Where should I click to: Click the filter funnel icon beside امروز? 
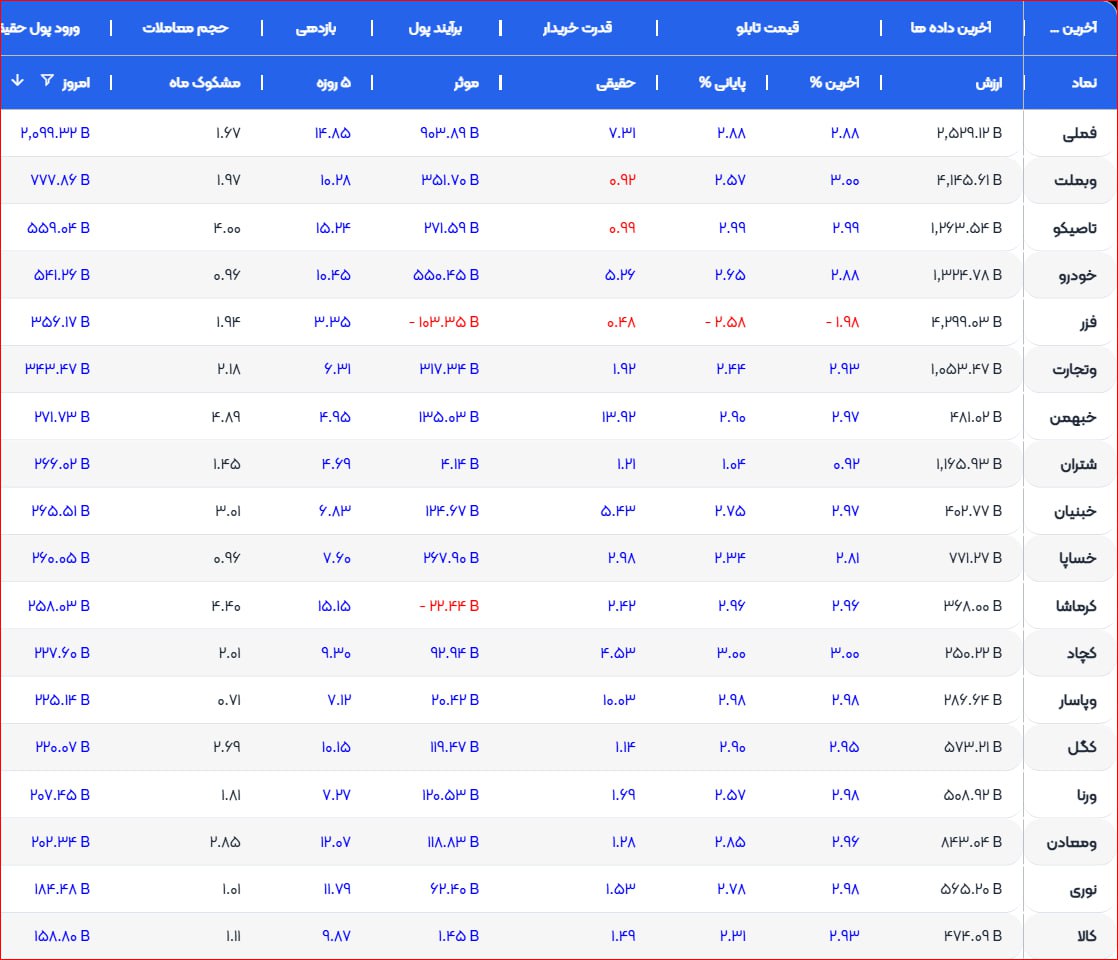click(47, 82)
